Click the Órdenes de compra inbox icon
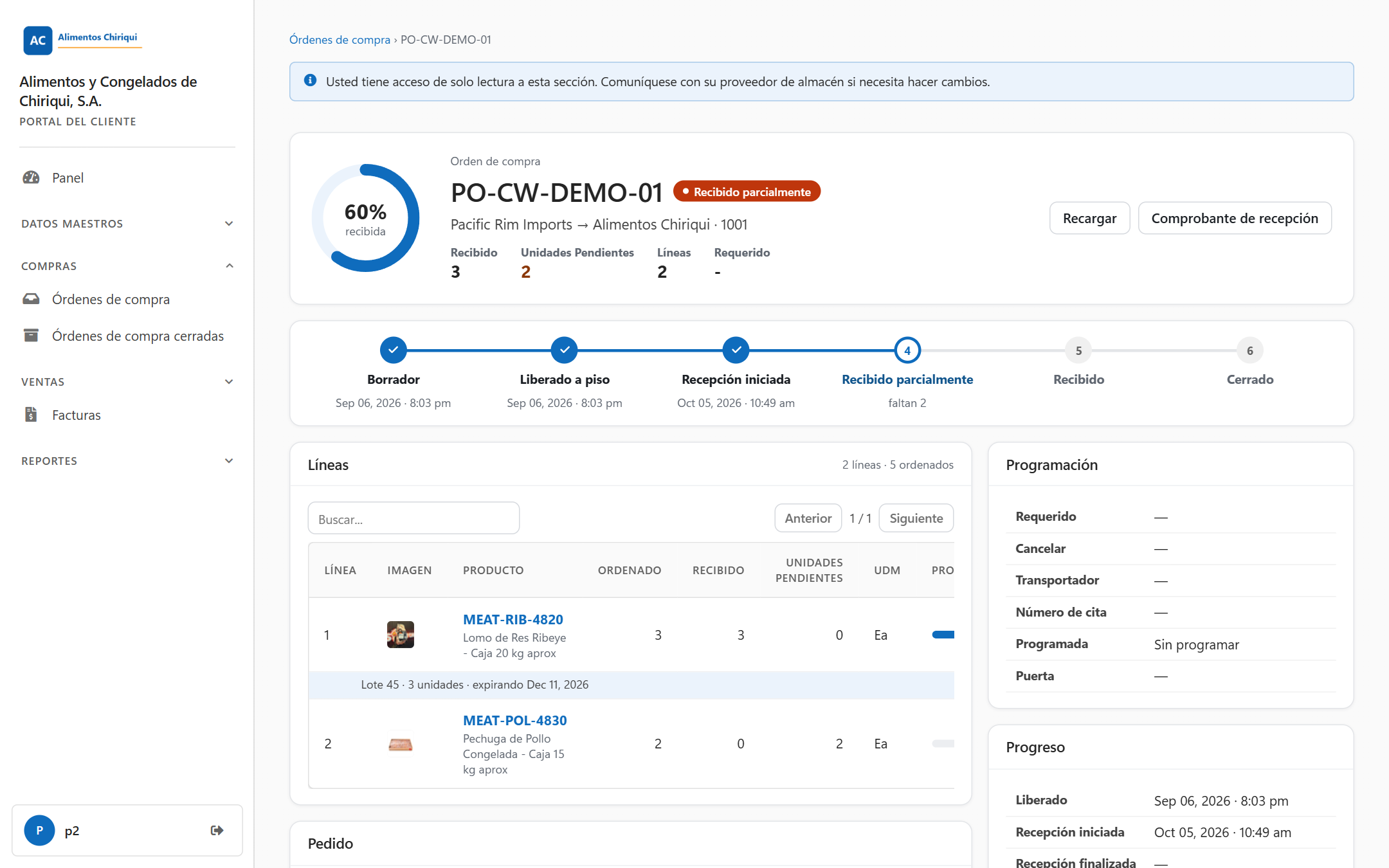This screenshot has width=1389, height=868. point(31,299)
